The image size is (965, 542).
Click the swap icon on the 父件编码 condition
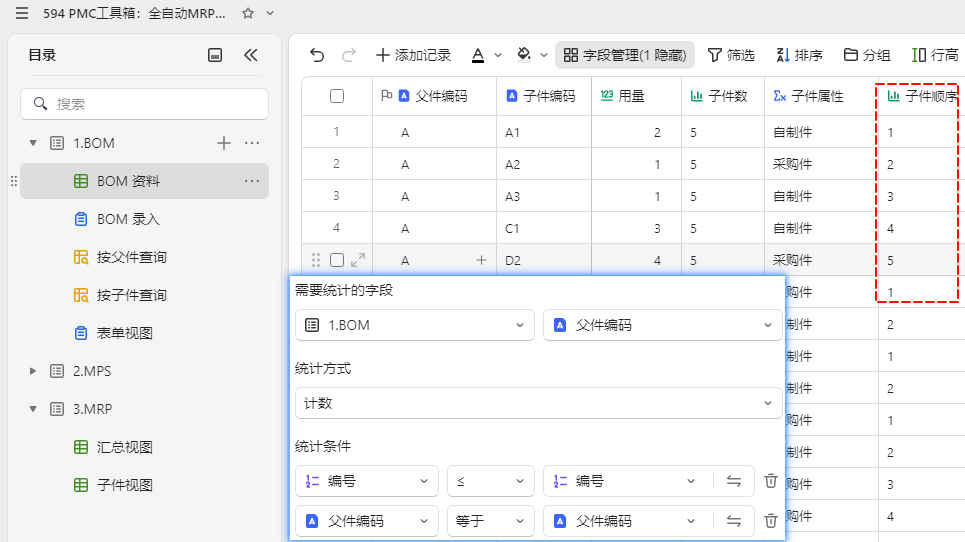734,521
